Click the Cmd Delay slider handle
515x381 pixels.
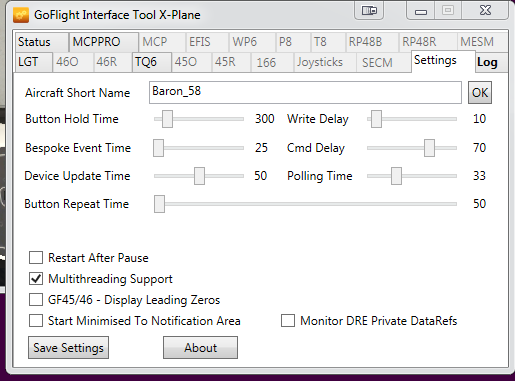pos(429,148)
